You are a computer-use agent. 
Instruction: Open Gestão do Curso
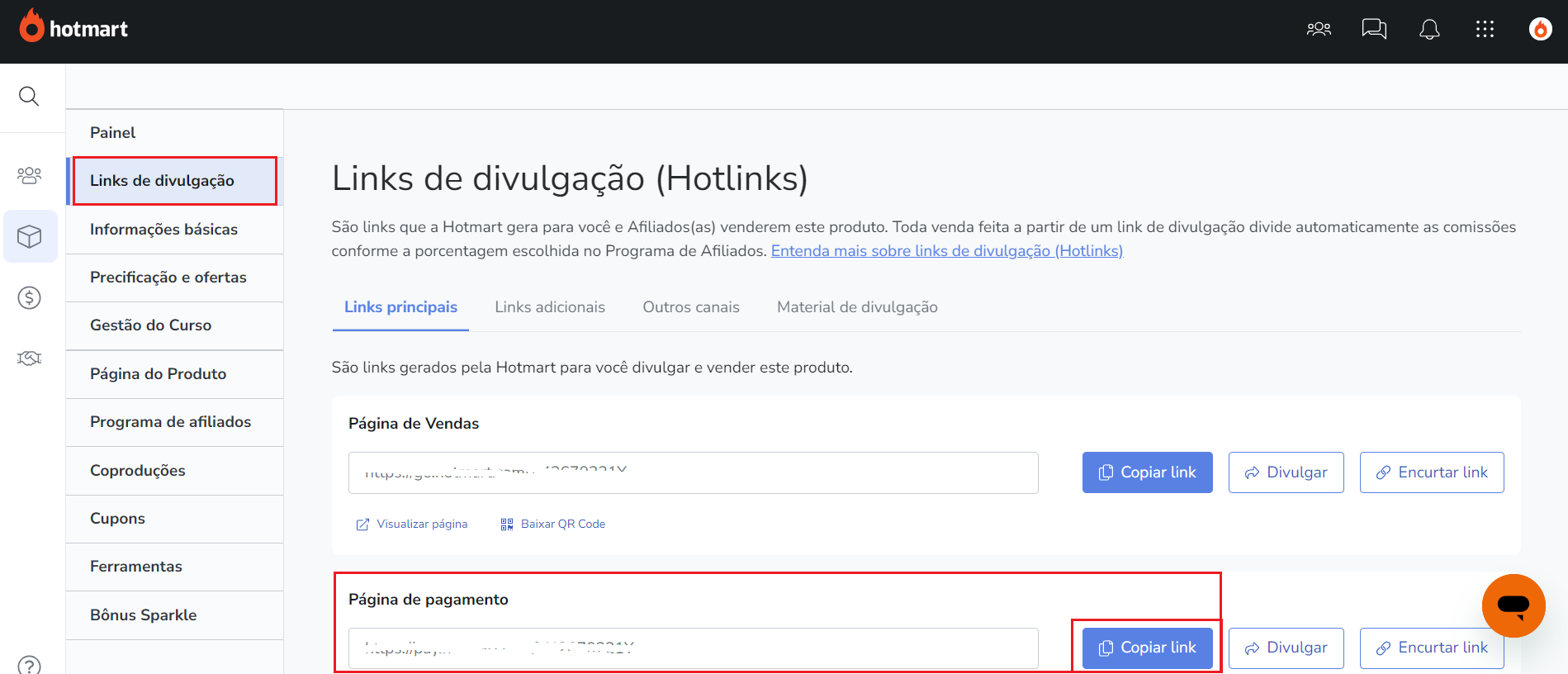point(175,325)
